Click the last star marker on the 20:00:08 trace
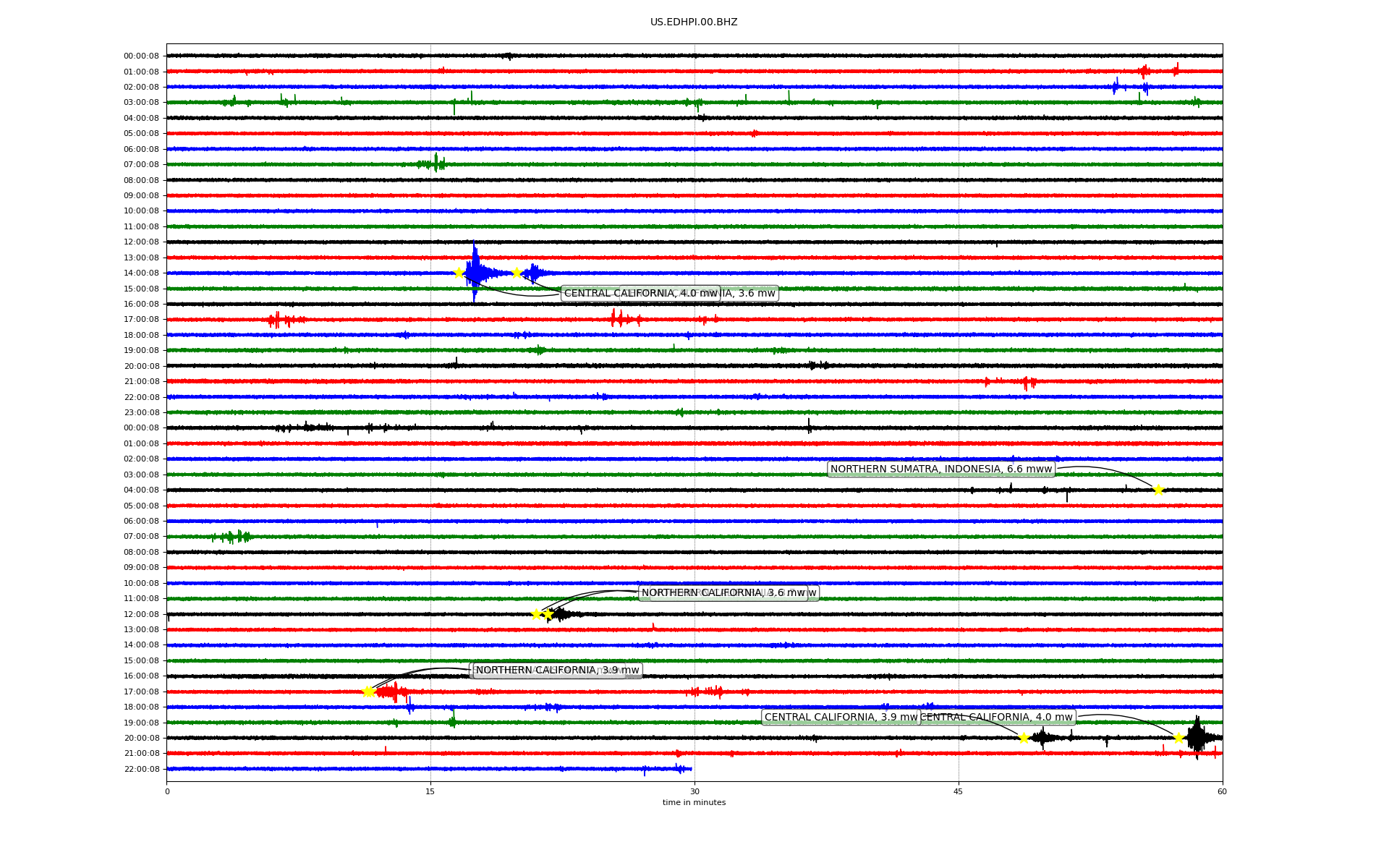Image resolution: width=1389 pixels, height=868 pixels. coord(1178,738)
